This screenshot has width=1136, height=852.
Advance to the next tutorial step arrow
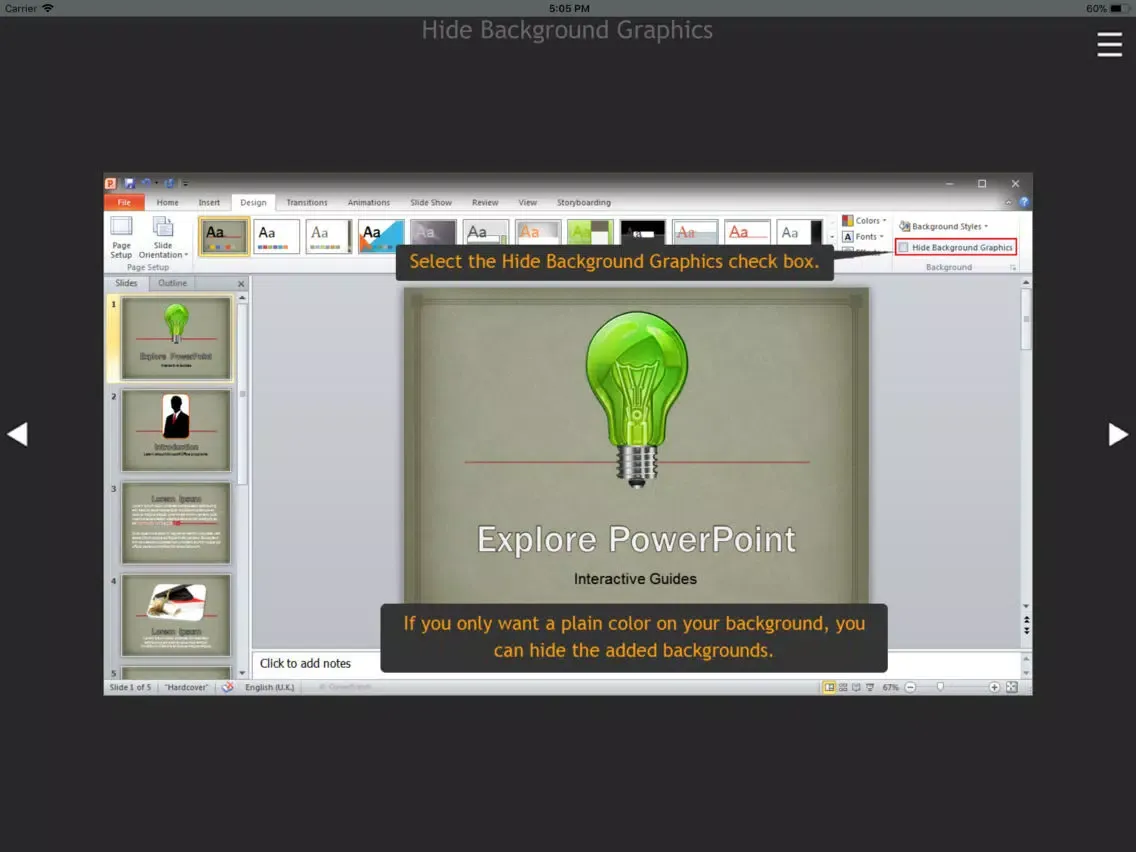[x=1118, y=434]
